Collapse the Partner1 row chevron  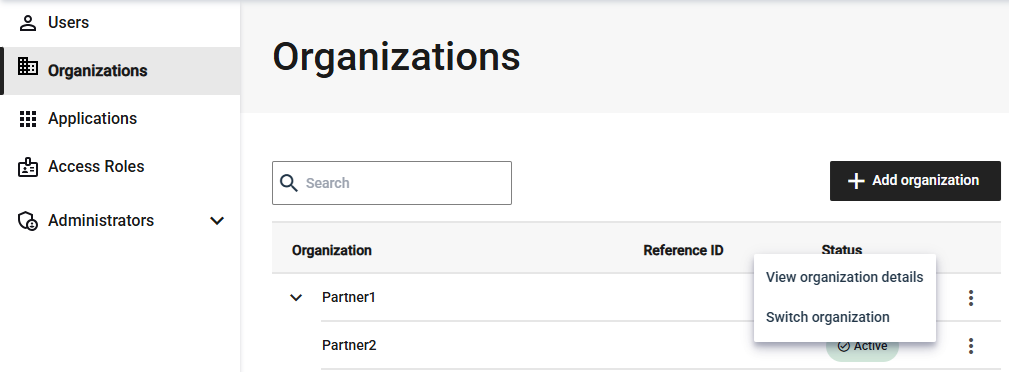[296, 297]
